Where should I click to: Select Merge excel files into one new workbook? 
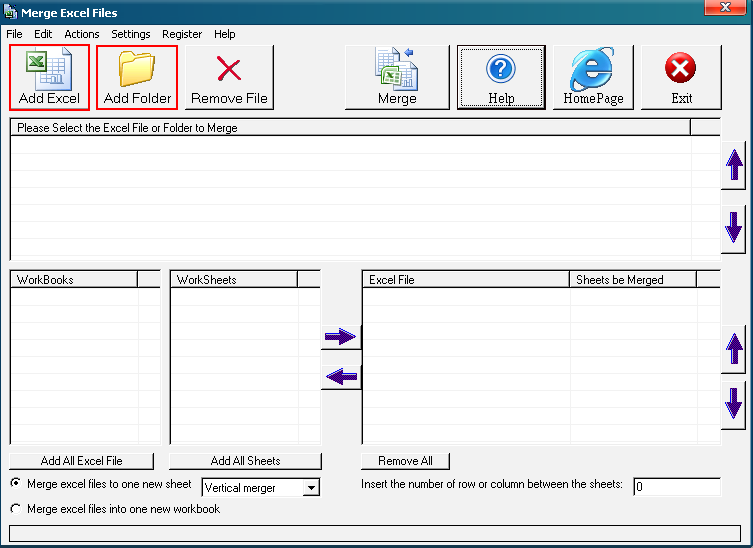click(16, 509)
